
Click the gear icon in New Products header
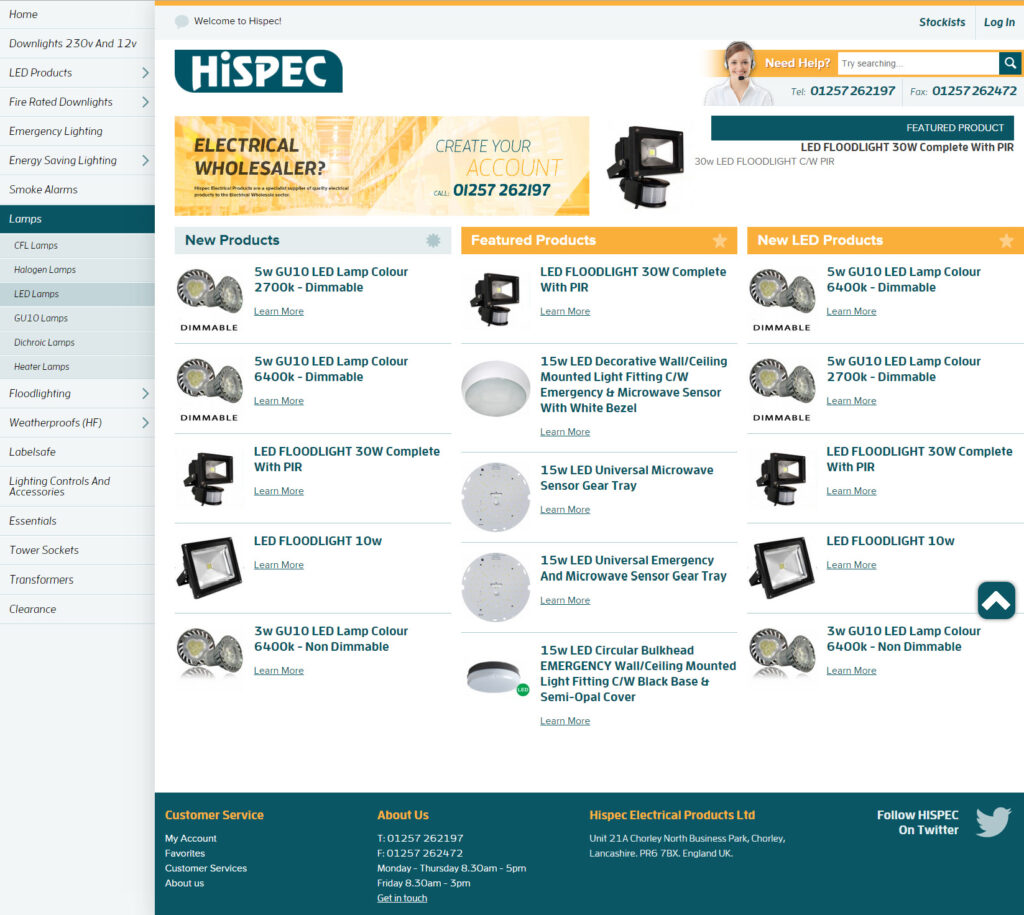(433, 240)
